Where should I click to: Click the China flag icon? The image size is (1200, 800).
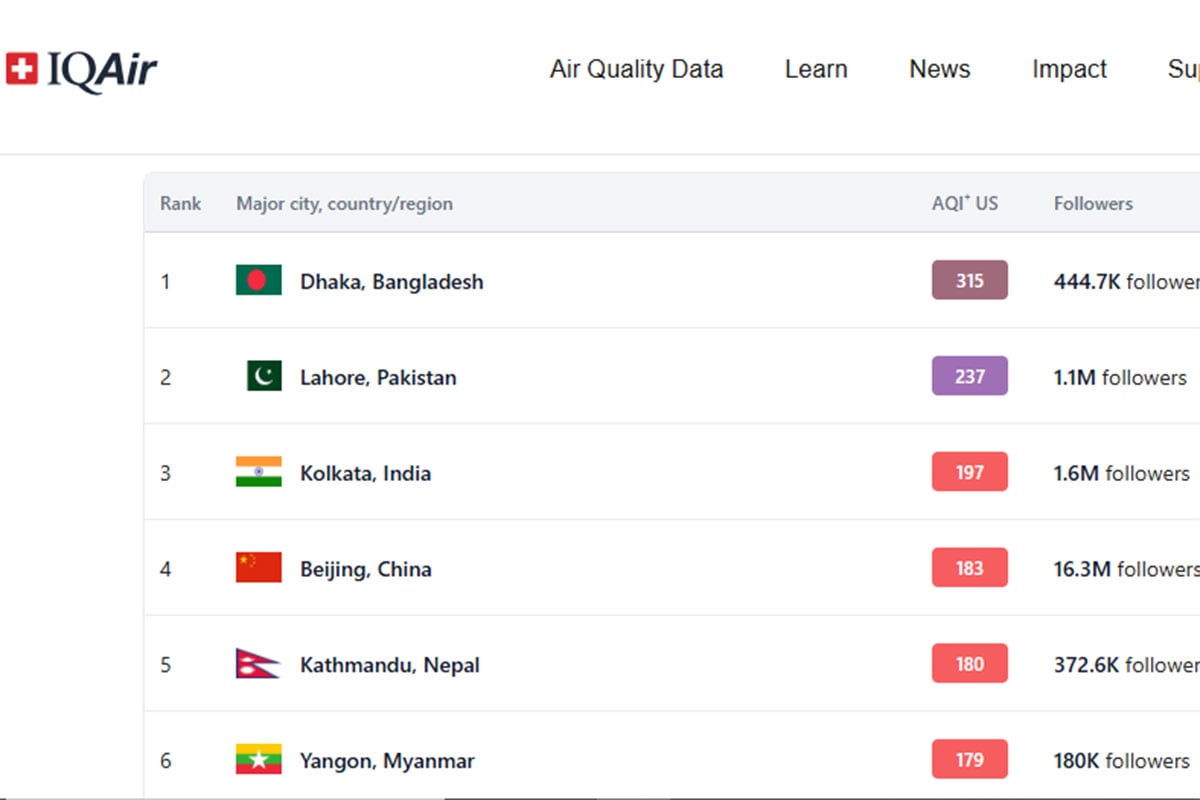click(x=258, y=568)
